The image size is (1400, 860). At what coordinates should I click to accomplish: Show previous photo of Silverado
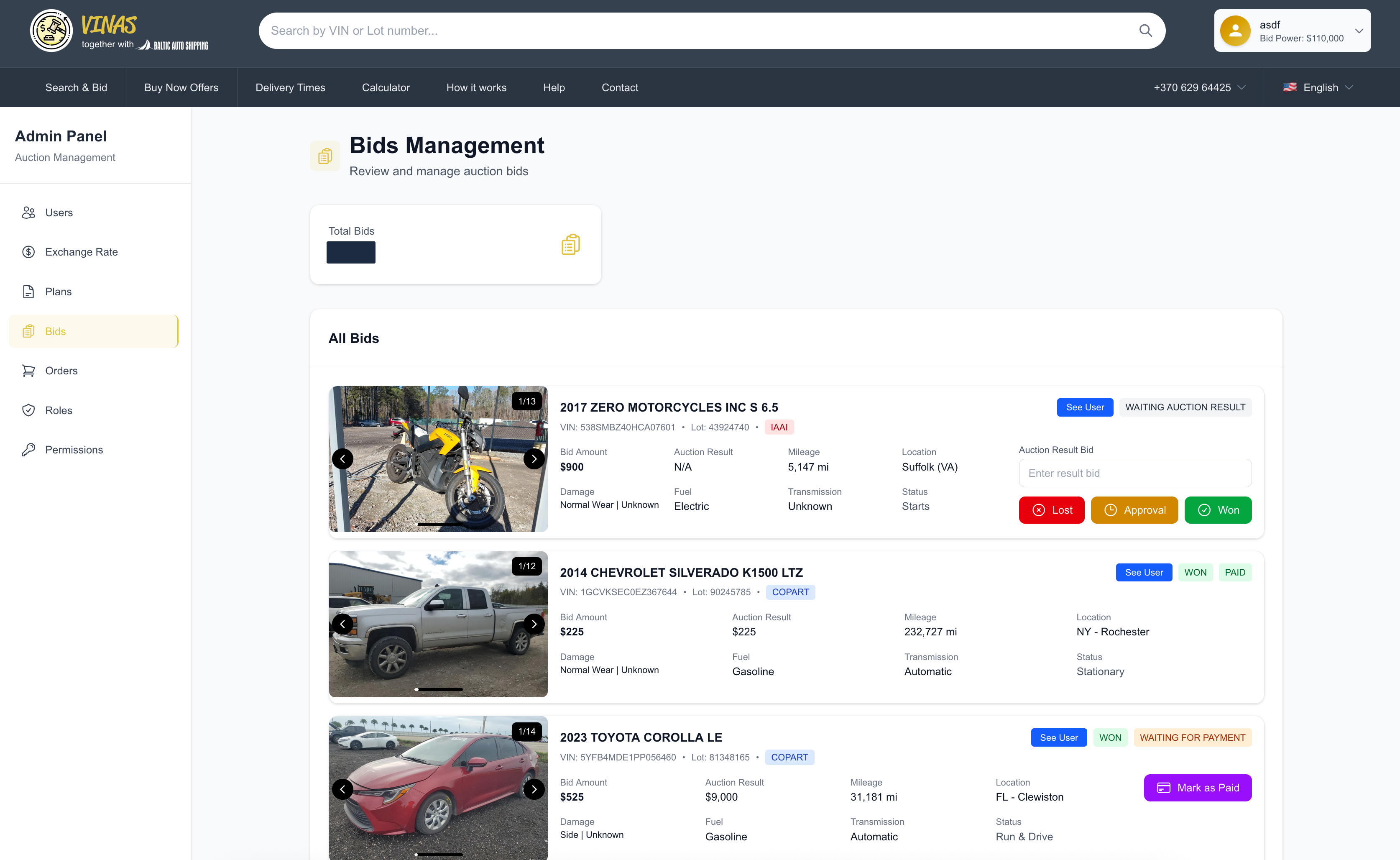(x=342, y=624)
